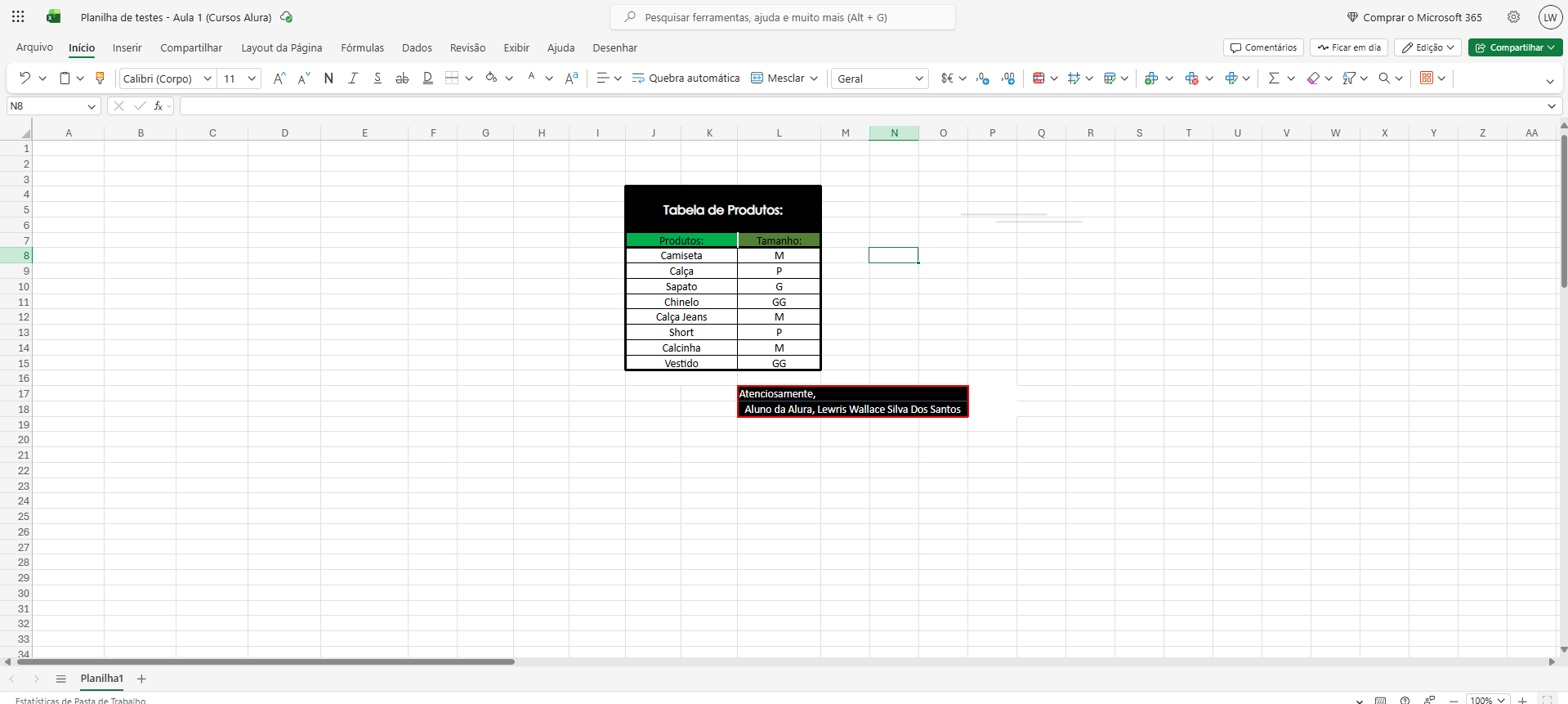Expand the formula bar chevron

pyautogui.click(x=1552, y=105)
